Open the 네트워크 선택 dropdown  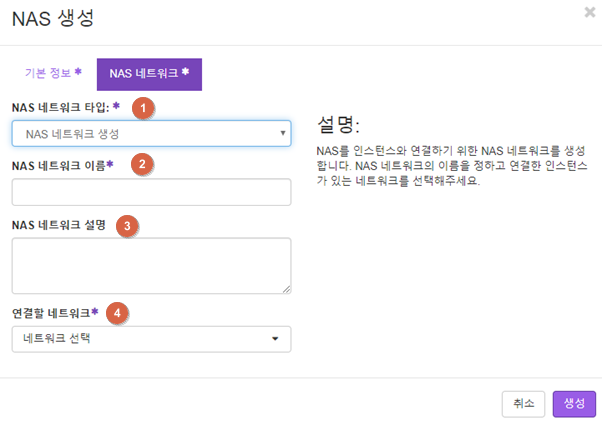coord(152,339)
